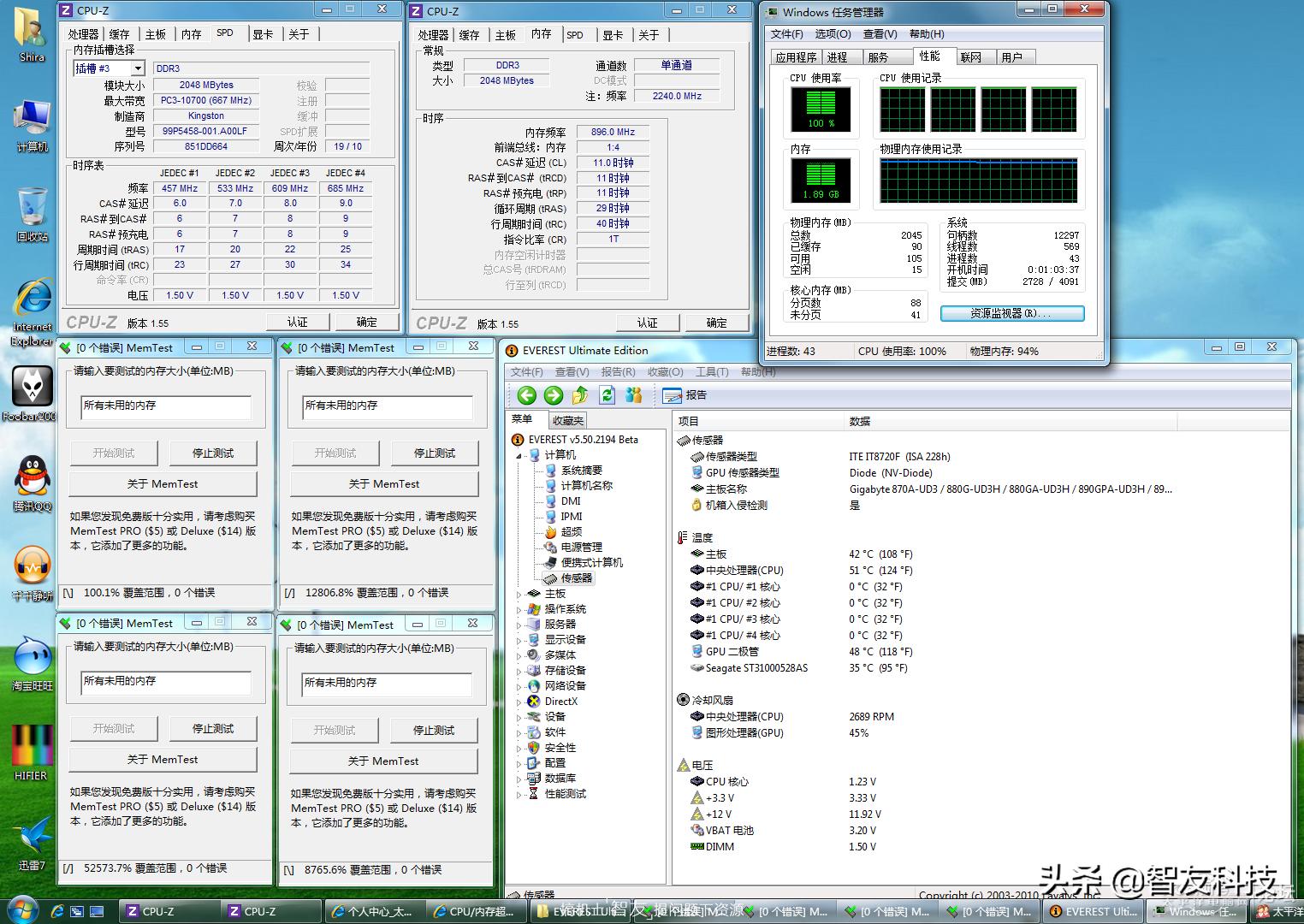Open 回收站 recycle bin icon
Image resolution: width=1304 pixels, height=924 pixels.
pos(33,214)
